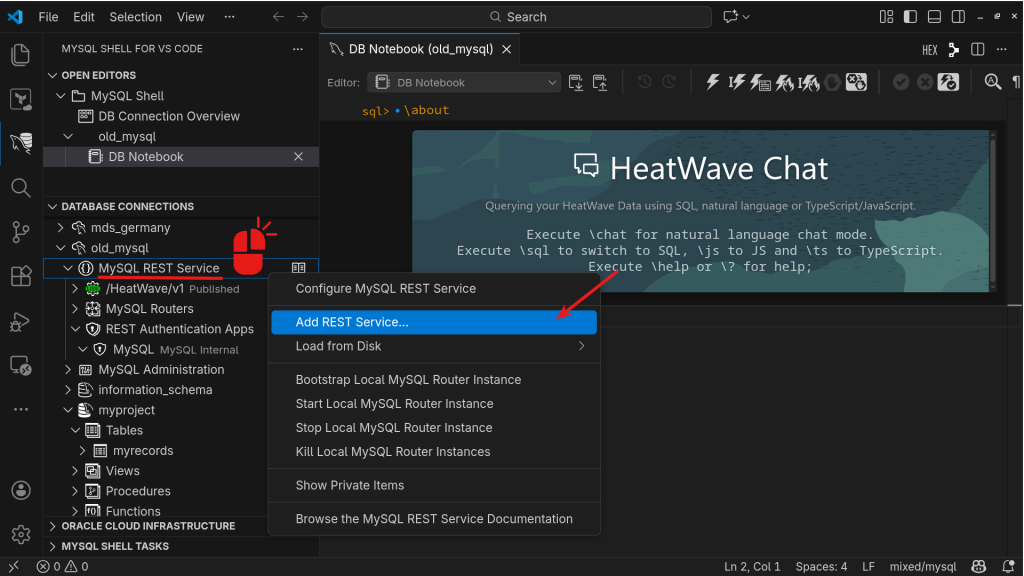Viewport: 1024px width, 576px height.
Task: Expand the mds_germany connection
Action: tap(61, 227)
